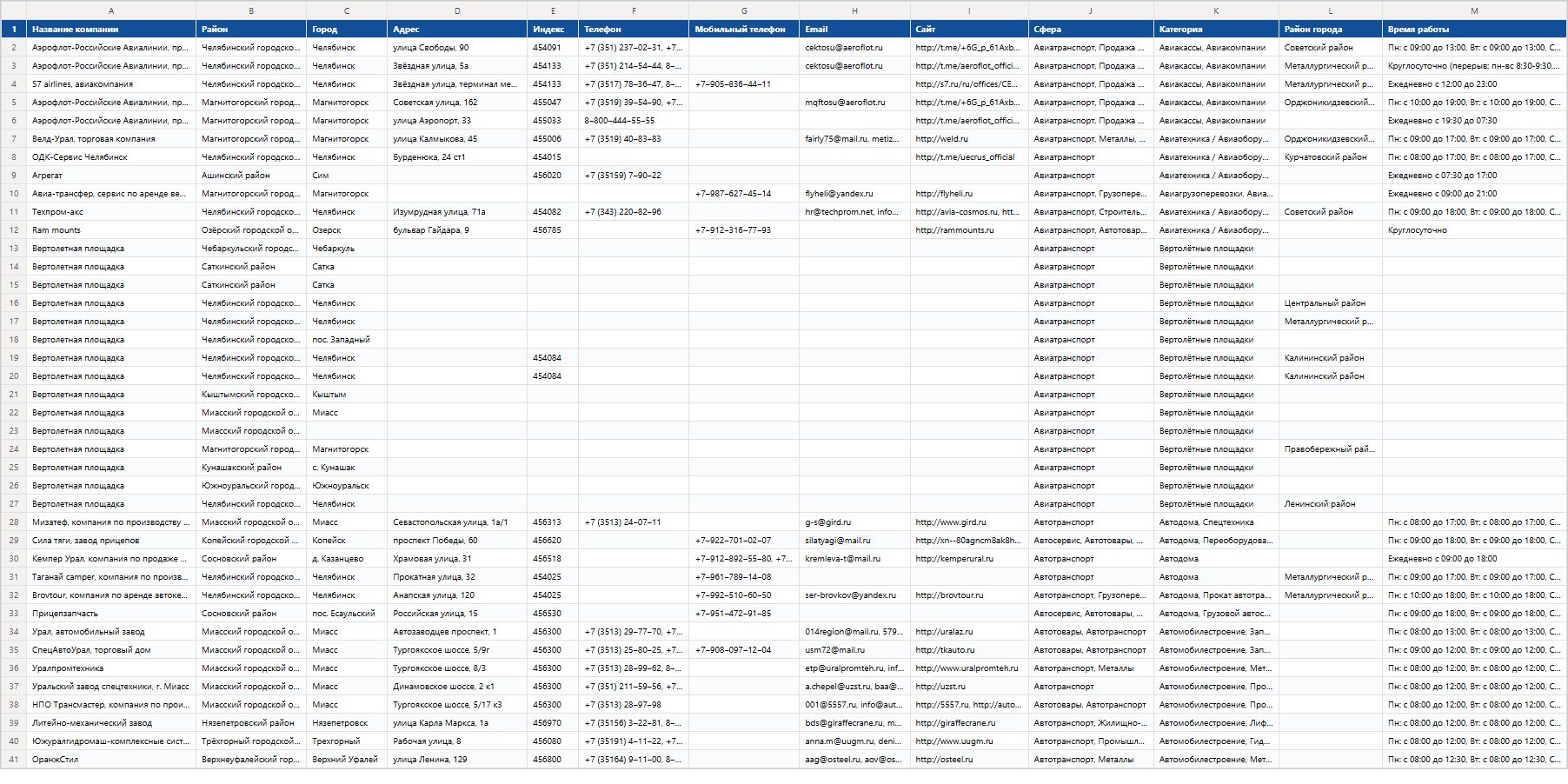Select the 'S7 airlines, авиакомпания' cell
This screenshot has width=1568, height=784.
tap(111, 83)
